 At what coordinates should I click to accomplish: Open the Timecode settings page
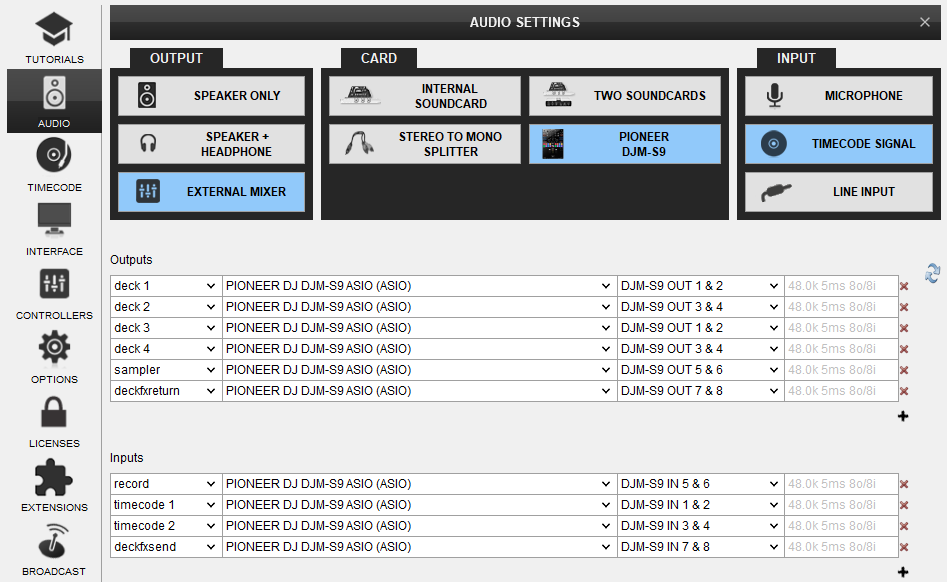[54, 164]
